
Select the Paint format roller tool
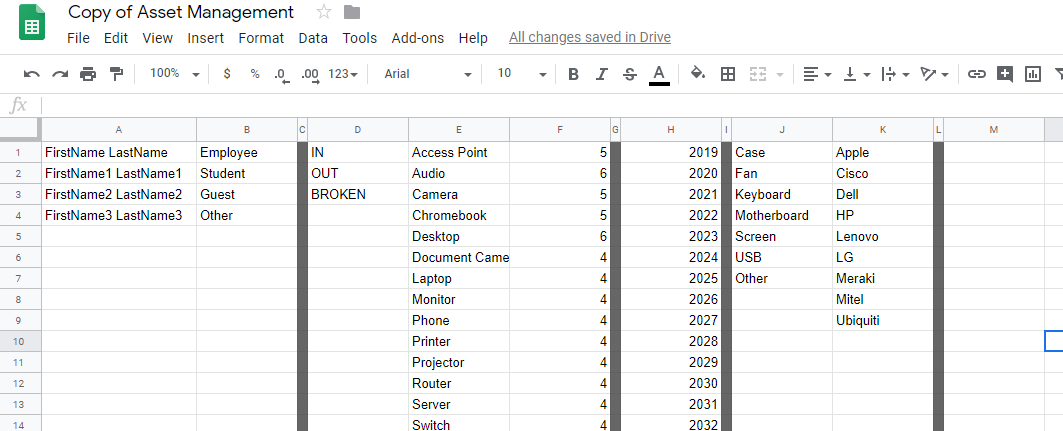116,74
